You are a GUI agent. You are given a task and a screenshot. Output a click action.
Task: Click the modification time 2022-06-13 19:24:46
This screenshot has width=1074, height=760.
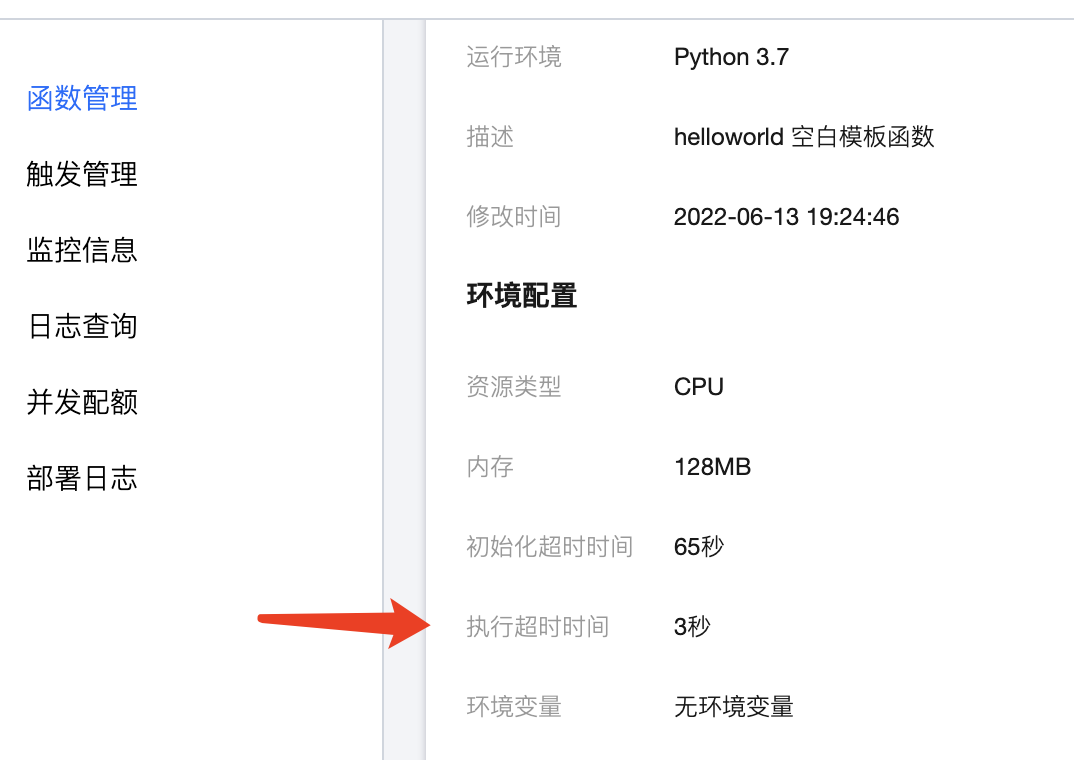tap(786, 216)
